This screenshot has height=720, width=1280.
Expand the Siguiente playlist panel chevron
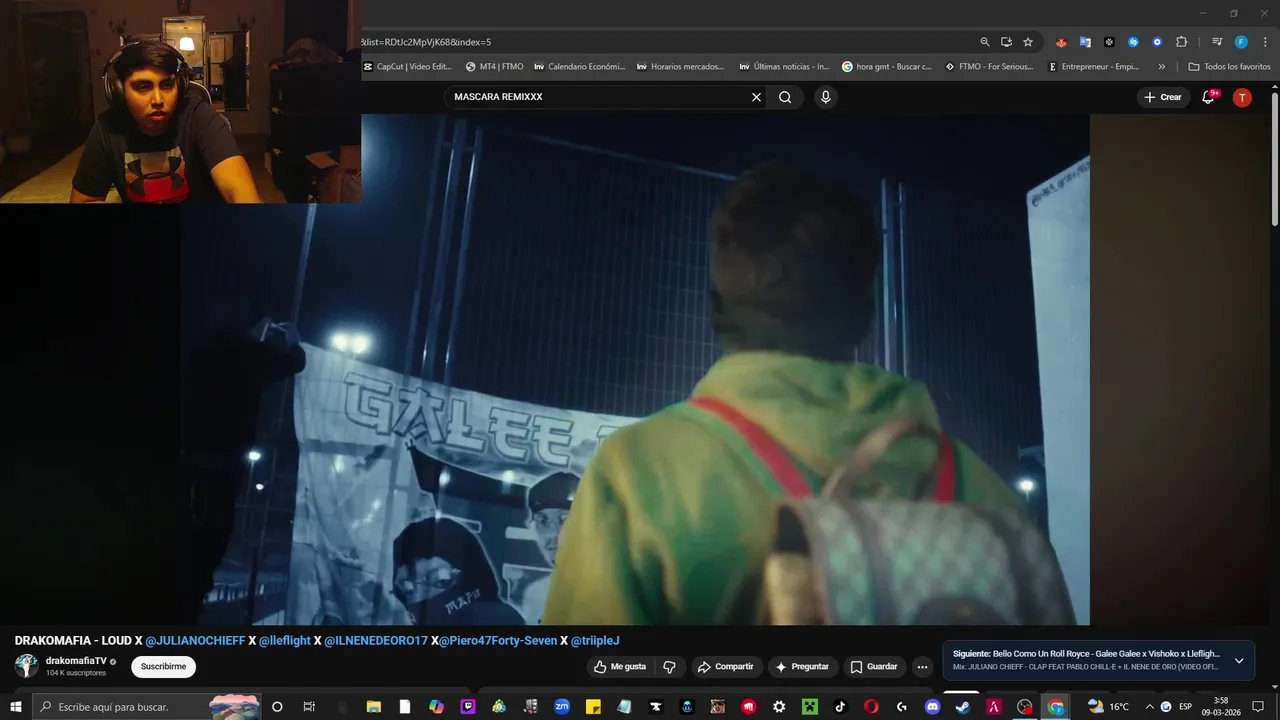1239,661
